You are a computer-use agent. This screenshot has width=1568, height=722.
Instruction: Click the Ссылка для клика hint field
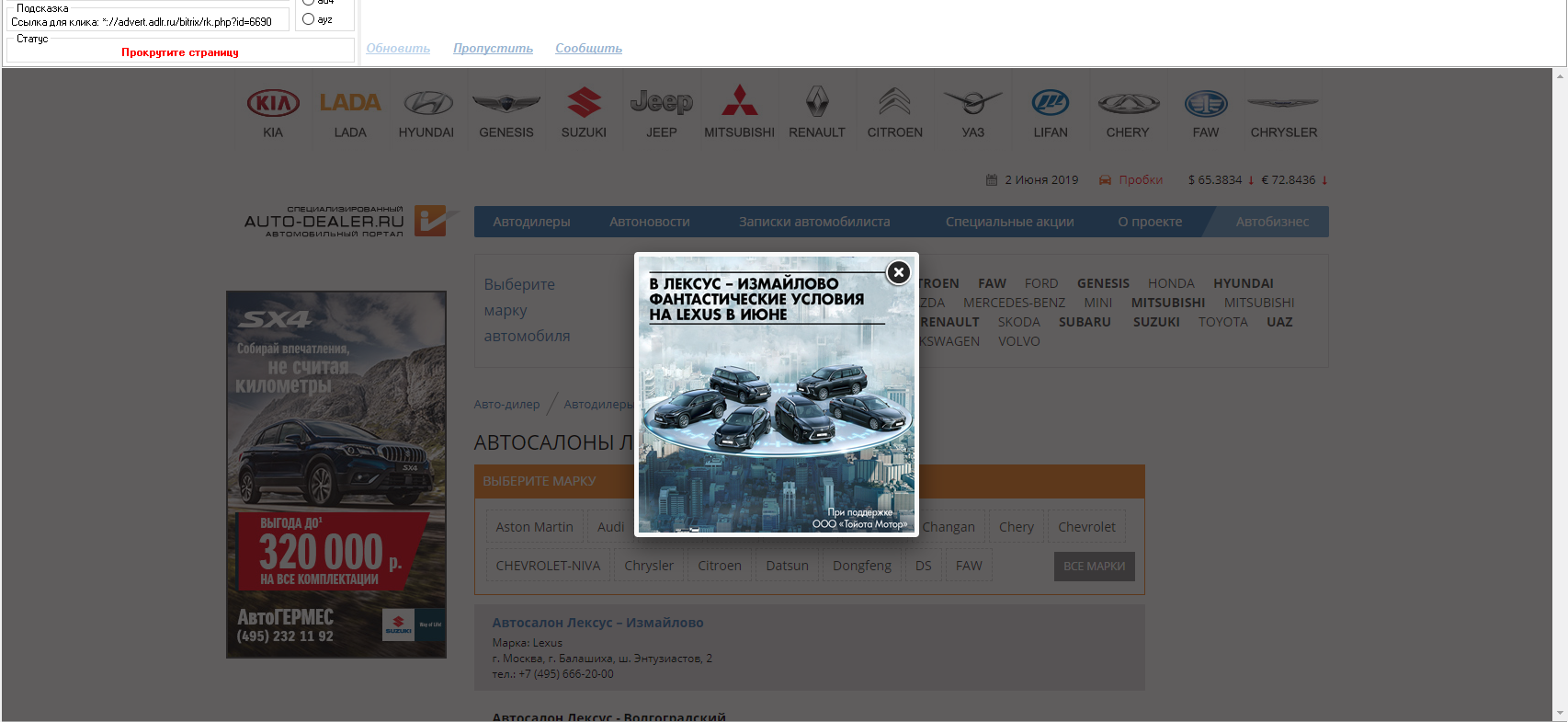pyautogui.click(x=148, y=21)
